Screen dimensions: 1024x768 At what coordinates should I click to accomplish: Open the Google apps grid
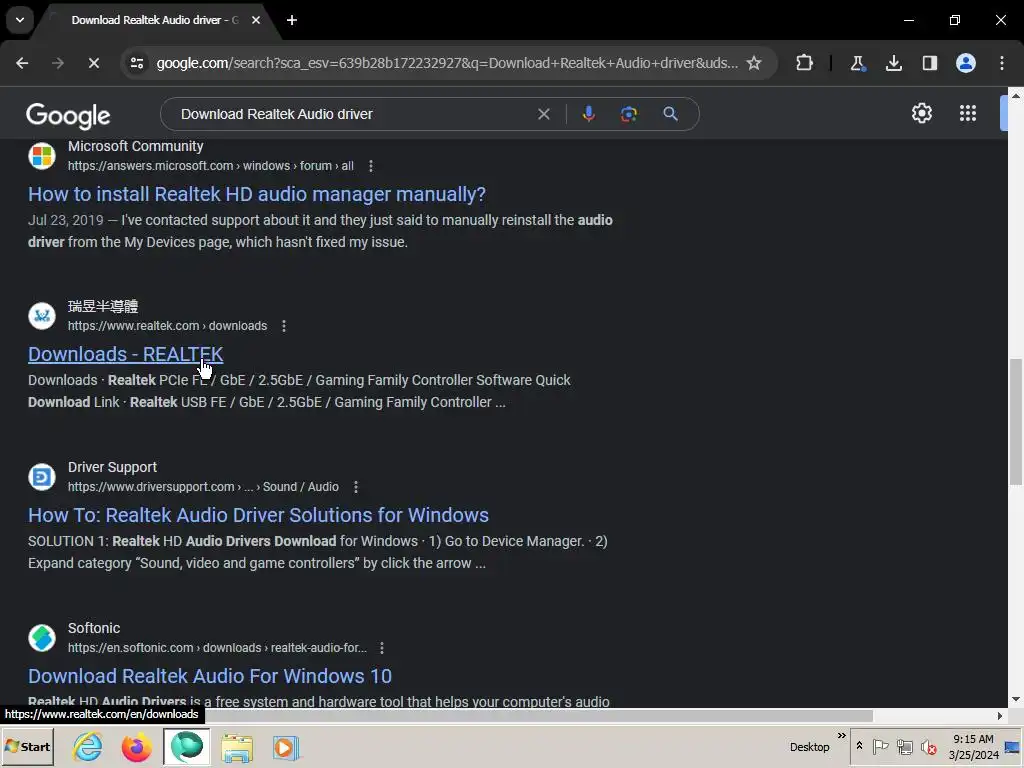tap(968, 114)
